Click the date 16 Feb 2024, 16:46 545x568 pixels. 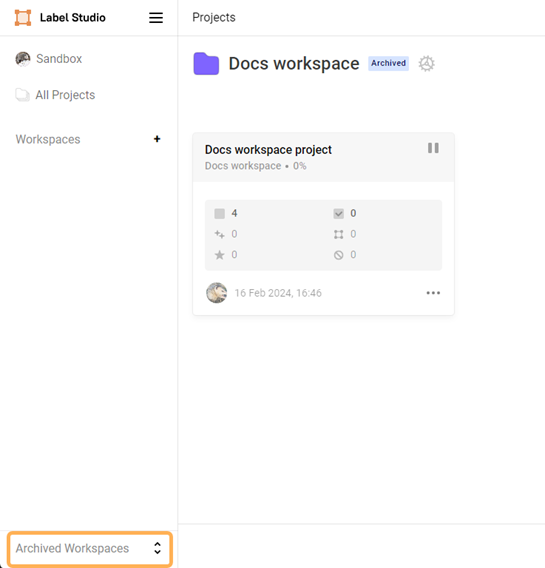pos(278,293)
